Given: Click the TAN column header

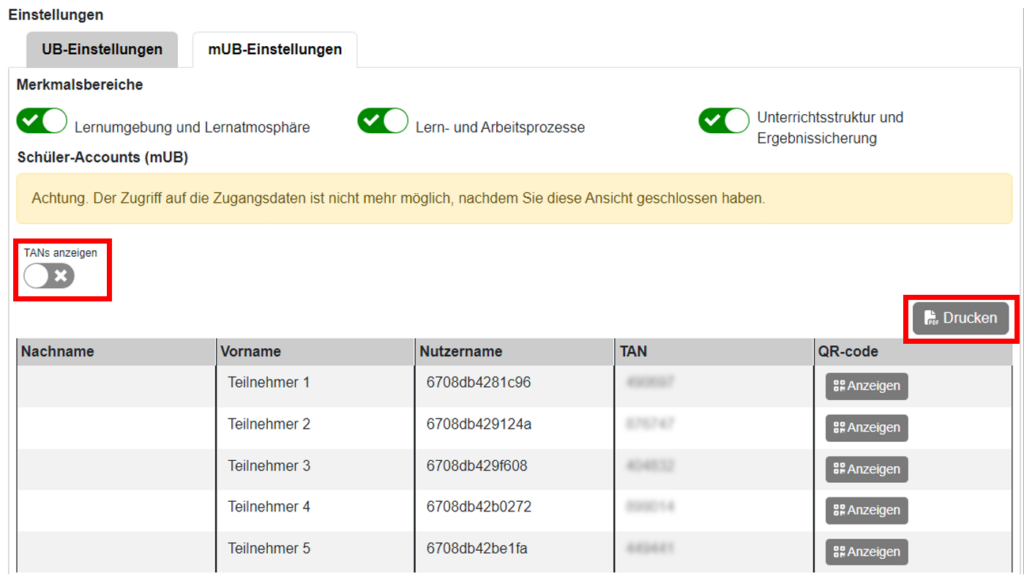Looking at the screenshot, I should tap(634, 352).
